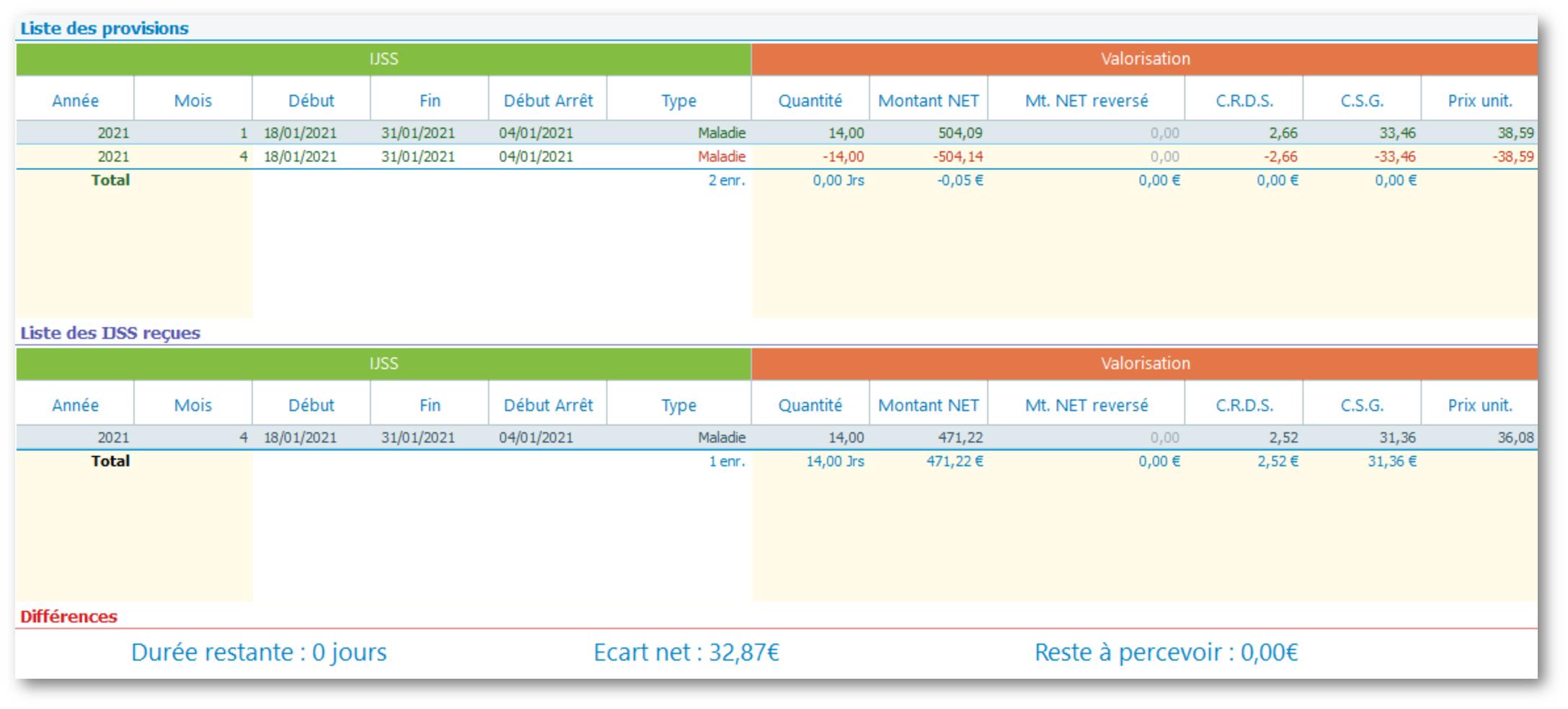Click the unit price 38,59
Image resolution: width=1568 pixels, height=709 pixels.
tap(1516, 133)
